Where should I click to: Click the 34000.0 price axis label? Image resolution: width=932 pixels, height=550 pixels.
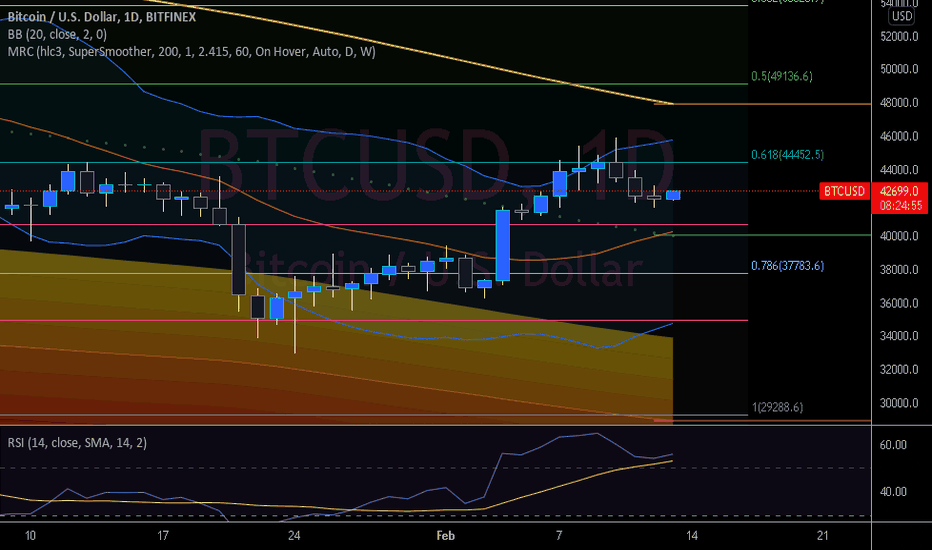899,336
